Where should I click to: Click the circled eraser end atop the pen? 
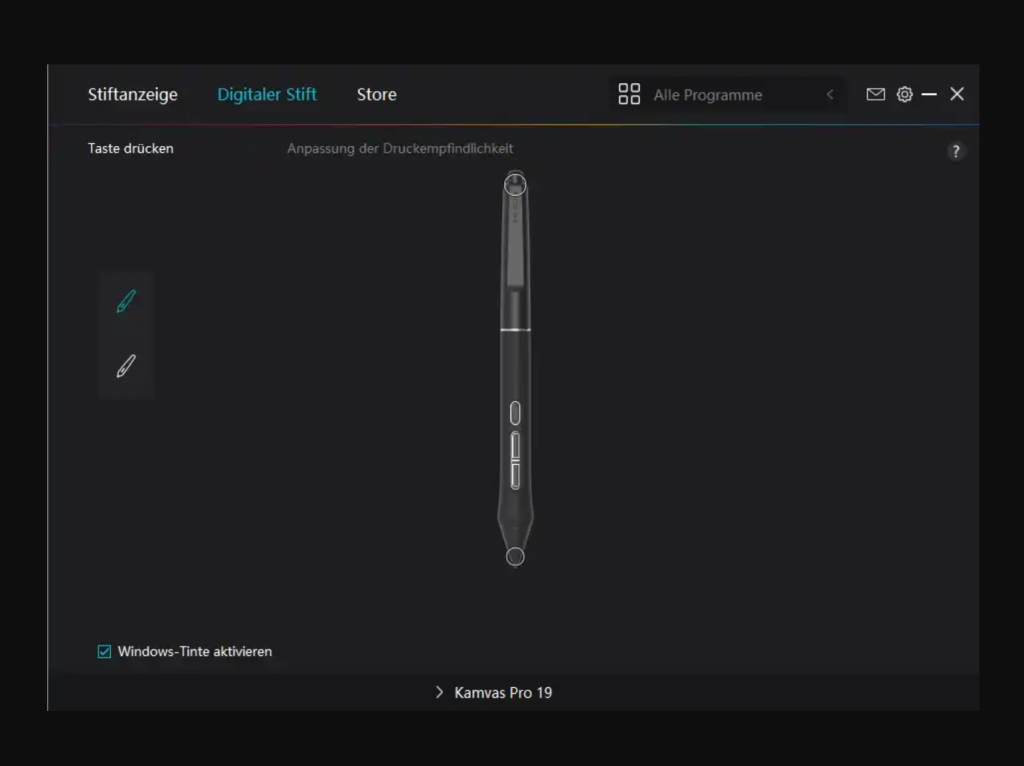tap(514, 182)
